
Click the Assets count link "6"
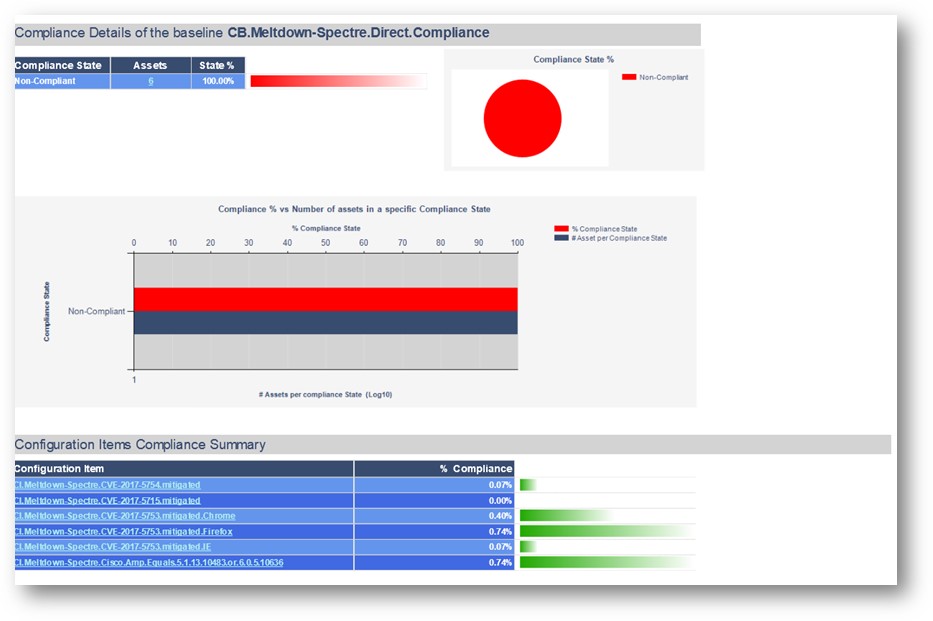151,81
